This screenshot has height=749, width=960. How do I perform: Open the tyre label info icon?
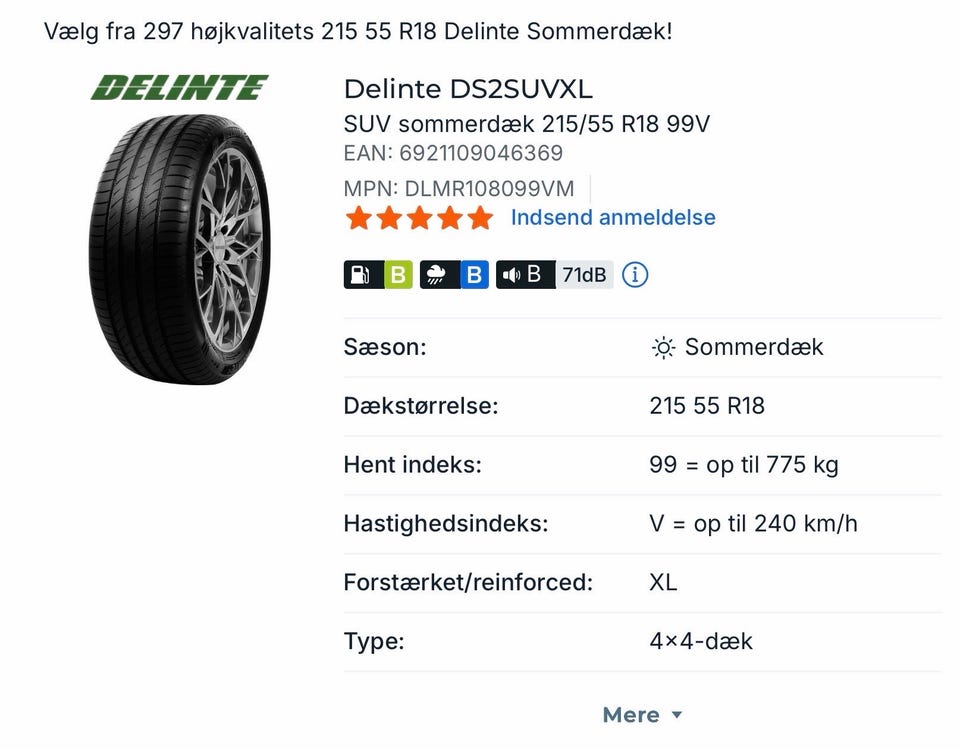(634, 274)
